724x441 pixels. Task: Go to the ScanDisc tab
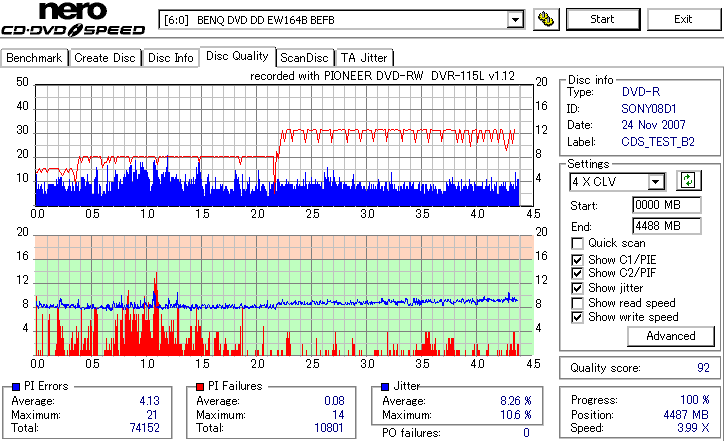coord(304,58)
